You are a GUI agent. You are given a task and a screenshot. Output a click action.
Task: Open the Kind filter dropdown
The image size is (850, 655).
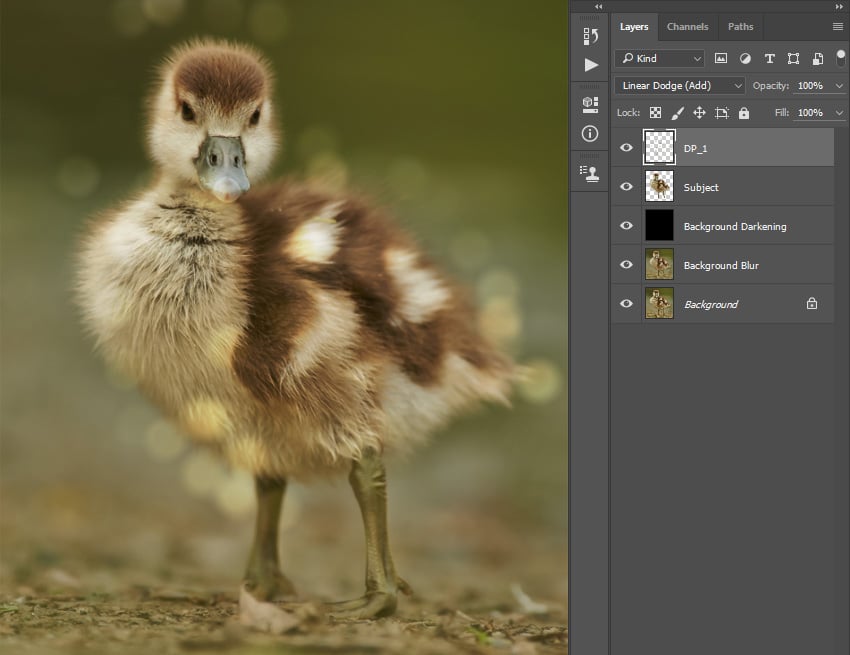tap(660, 58)
